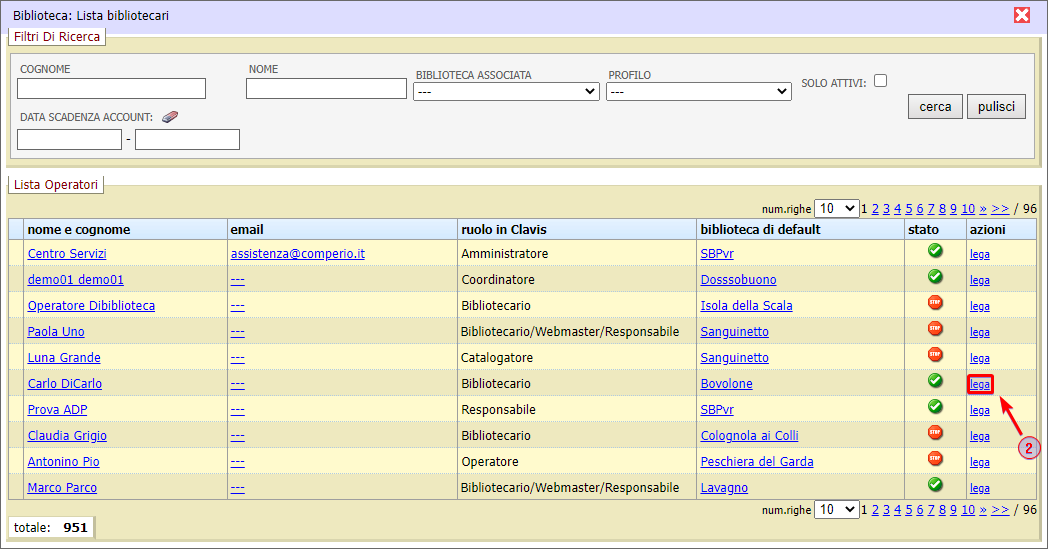Screen dimensions: 1048x549
Task: Click green status icon for Marco Parco
Action: 935,484
